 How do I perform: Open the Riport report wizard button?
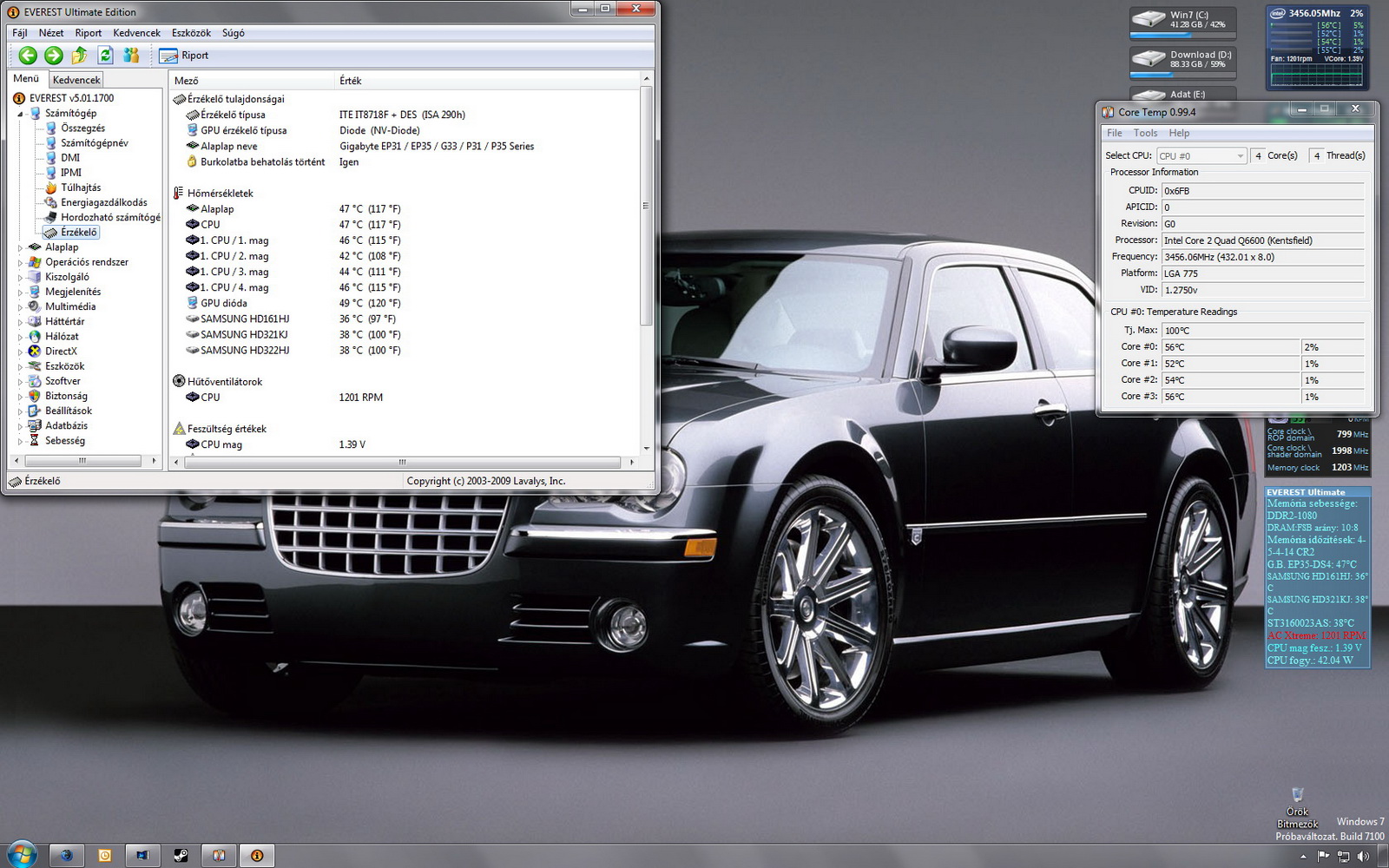click(x=184, y=56)
